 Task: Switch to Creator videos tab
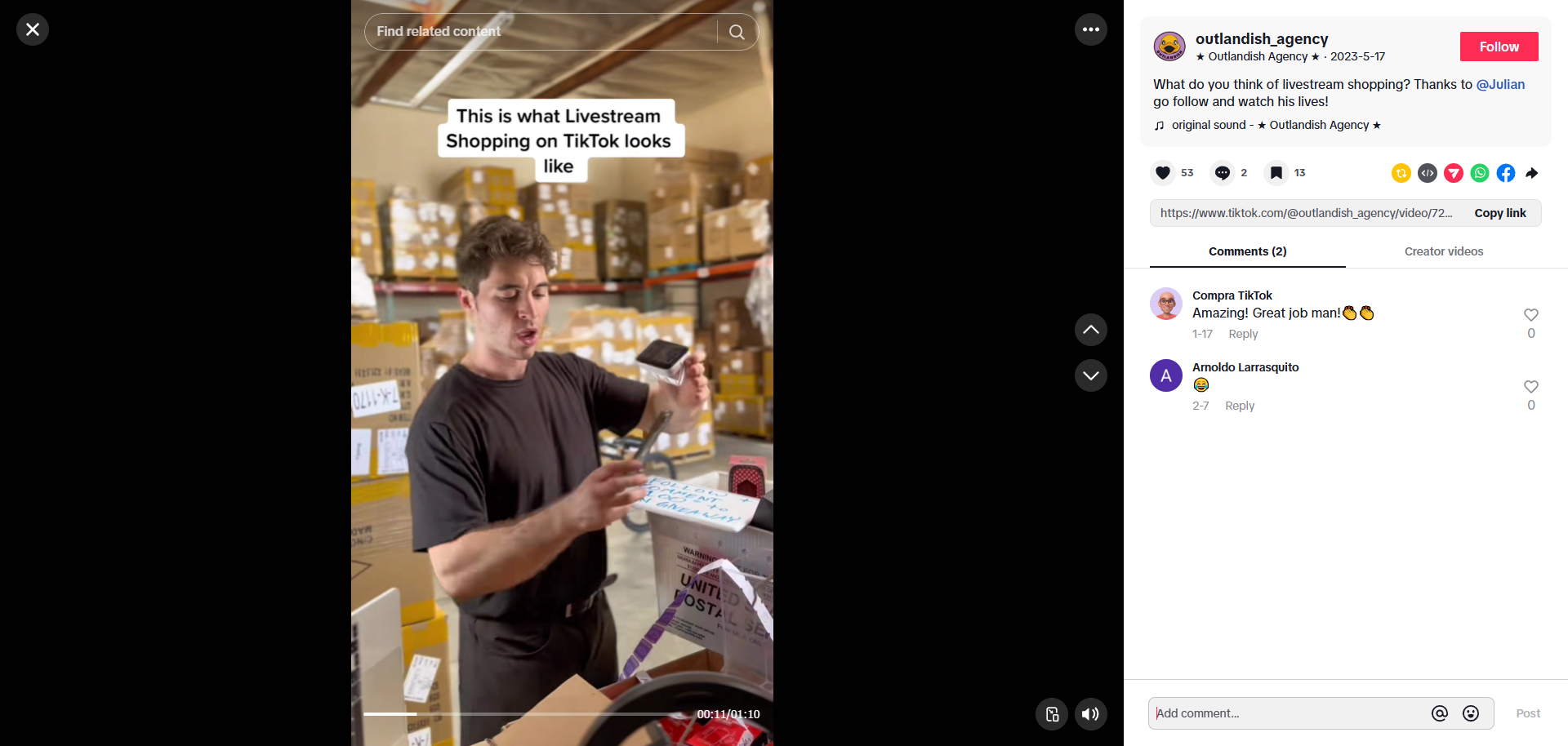point(1444,251)
